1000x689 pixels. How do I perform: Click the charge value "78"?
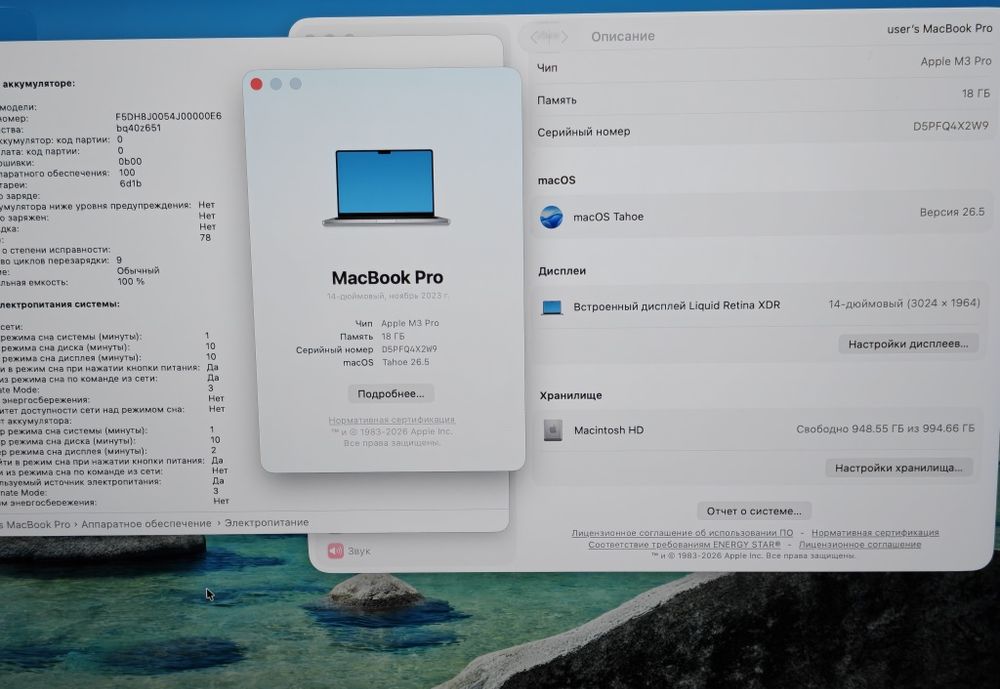[205, 237]
